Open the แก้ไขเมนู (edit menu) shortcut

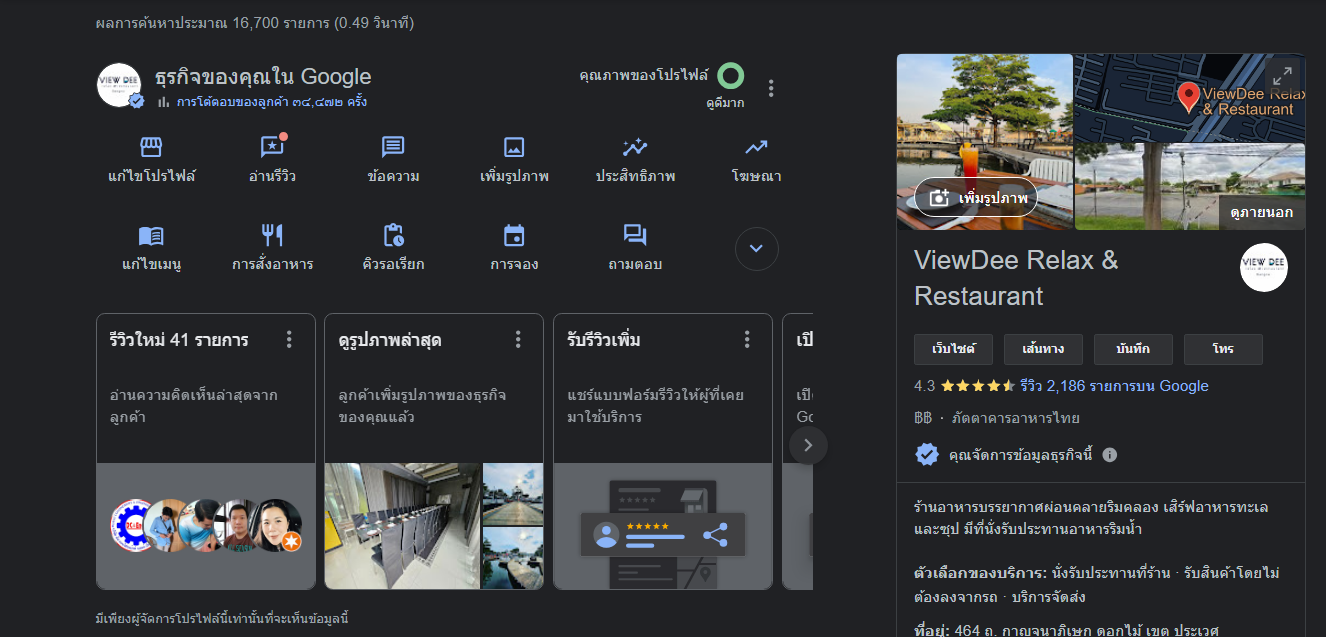[151, 249]
